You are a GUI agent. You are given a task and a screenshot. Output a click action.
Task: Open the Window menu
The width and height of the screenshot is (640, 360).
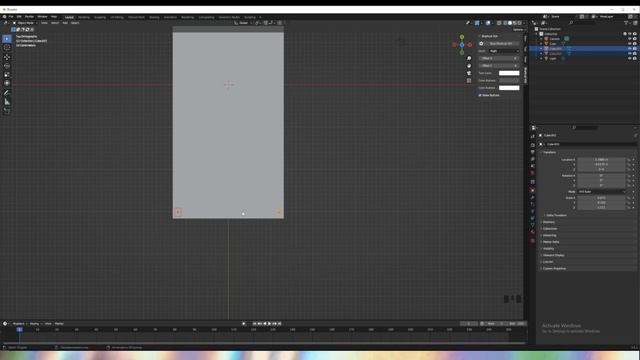(x=42, y=17)
